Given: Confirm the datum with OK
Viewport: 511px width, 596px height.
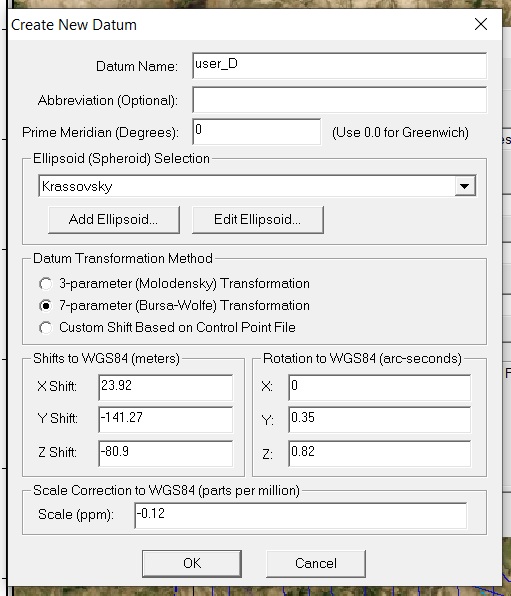Looking at the screenshot, I should [192, 563].
